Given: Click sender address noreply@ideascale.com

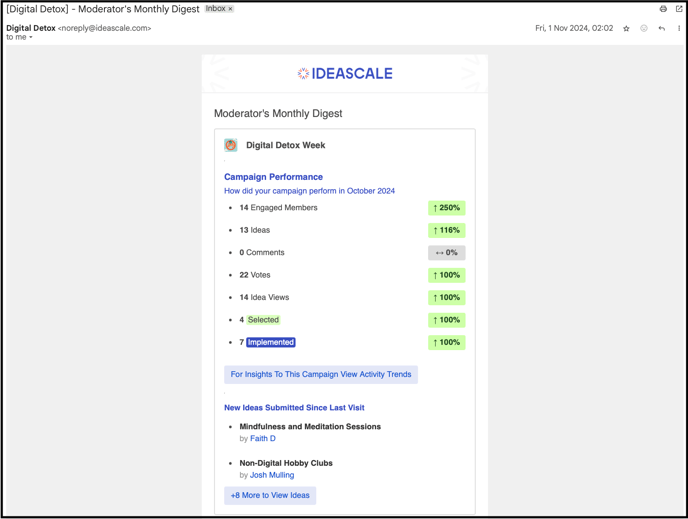Looking at the screenshot, I should [x=104, y=28].
